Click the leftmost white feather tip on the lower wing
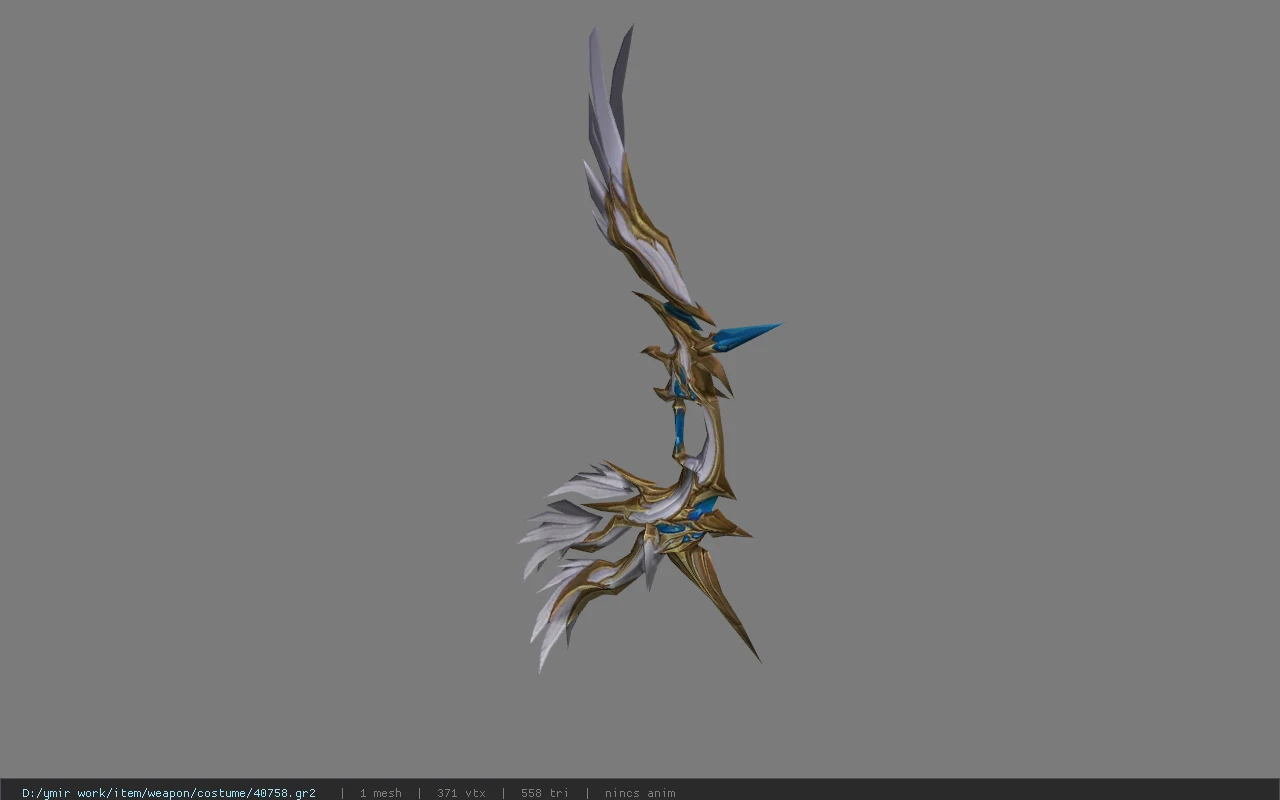 [530, 537]
